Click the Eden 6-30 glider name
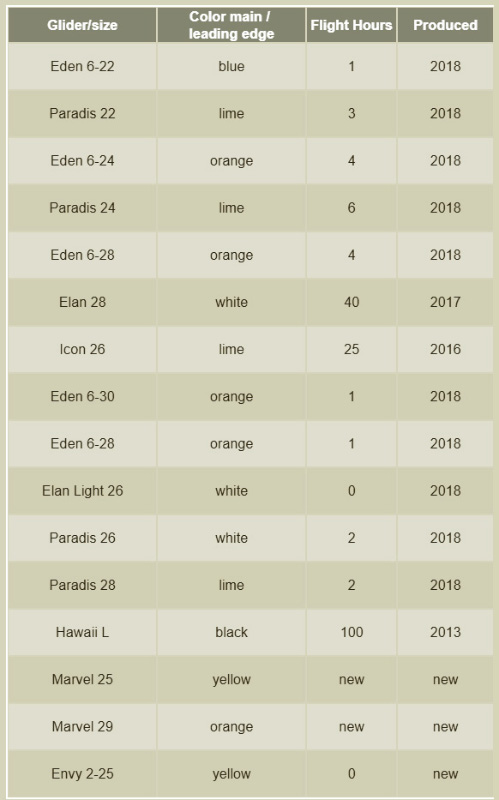Viewport: 499px width, 800px height. [82, 396]
